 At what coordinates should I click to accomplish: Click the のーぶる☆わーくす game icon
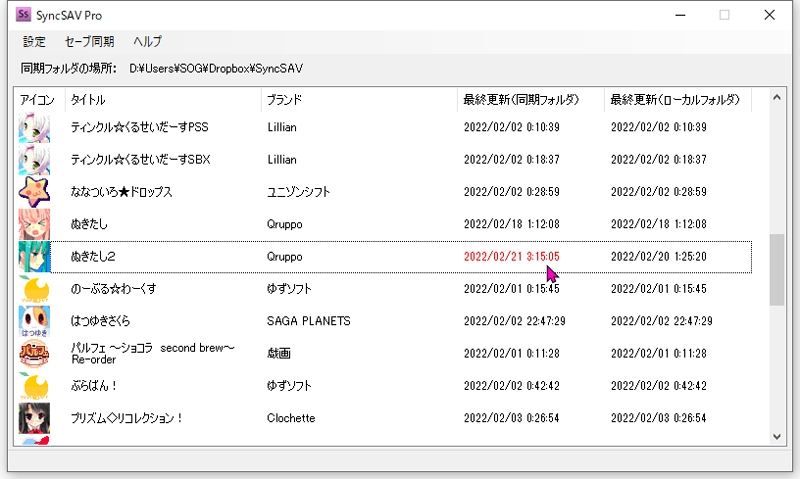(34, 289)
